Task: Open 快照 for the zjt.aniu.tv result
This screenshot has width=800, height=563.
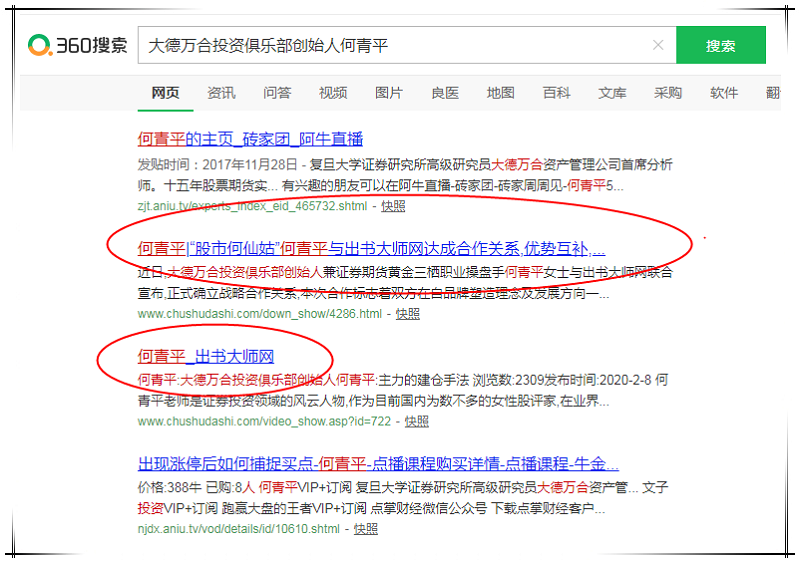Action: tap(393, 205)
